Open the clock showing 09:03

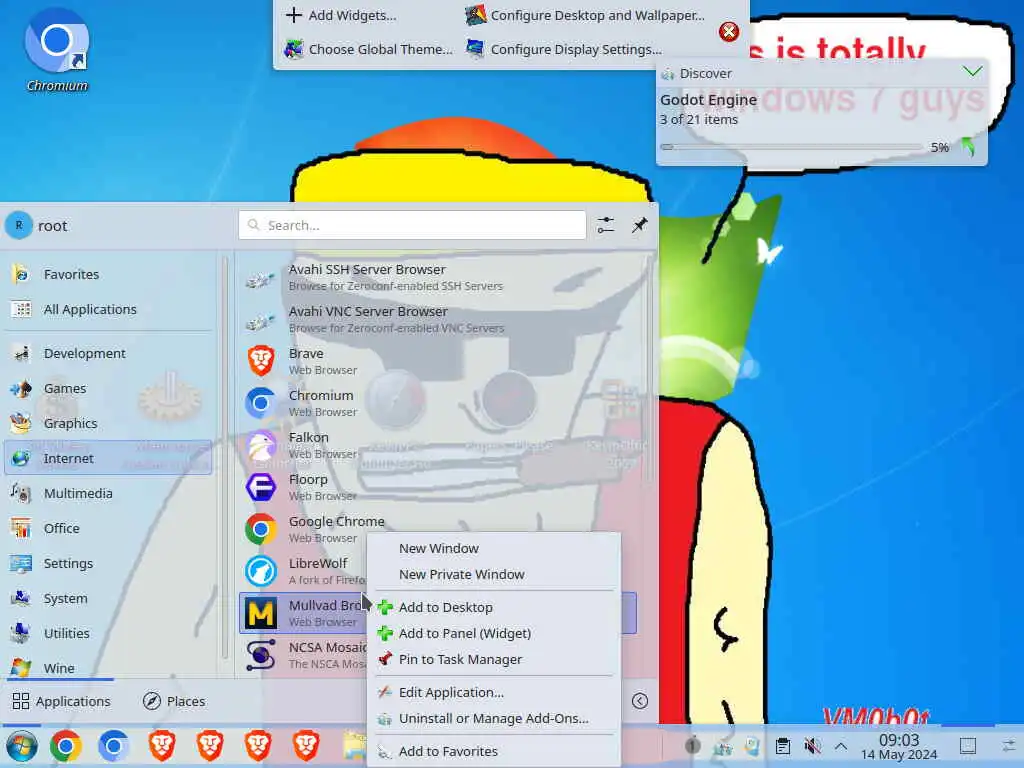pyautogui.click(x=899, y=746)
